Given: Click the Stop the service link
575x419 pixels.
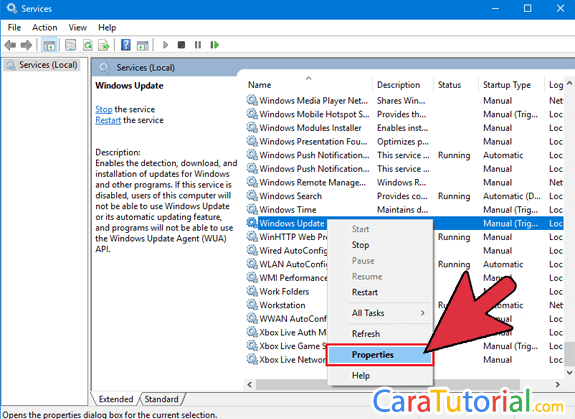Looking at the screenshot, I should (x=104, y=109).
